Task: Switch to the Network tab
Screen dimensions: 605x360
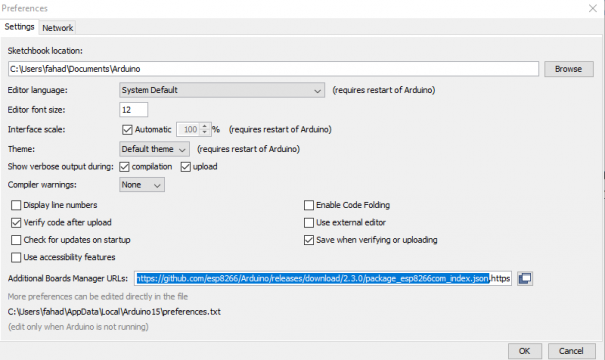Action: click(57, 28)
